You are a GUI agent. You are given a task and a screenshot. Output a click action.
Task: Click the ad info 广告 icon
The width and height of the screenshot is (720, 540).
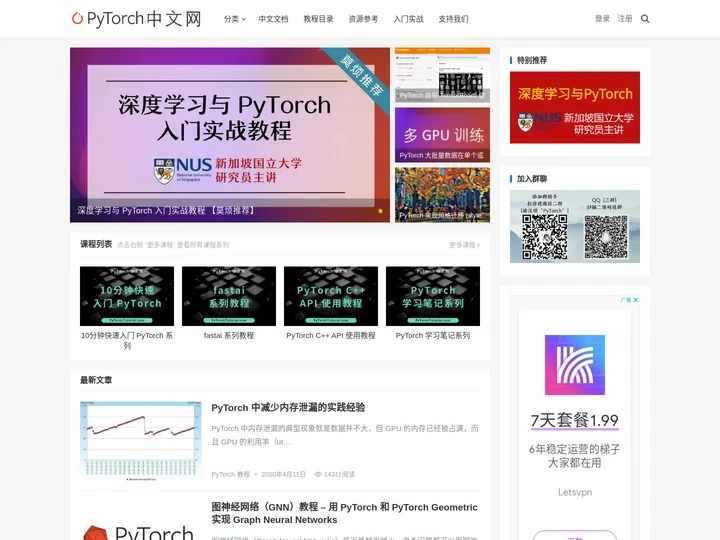pyautogui.click(x=626, y=299)
